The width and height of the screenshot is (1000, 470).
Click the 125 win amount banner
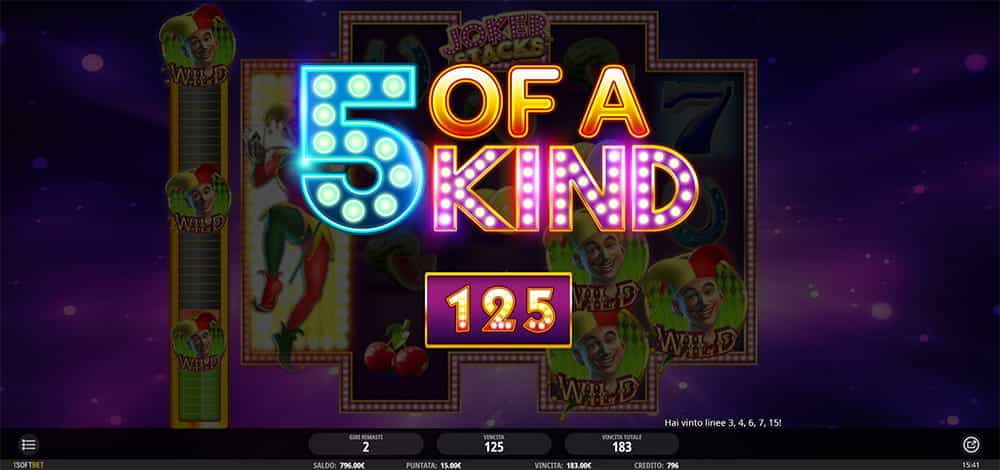(x=498, y=310)
